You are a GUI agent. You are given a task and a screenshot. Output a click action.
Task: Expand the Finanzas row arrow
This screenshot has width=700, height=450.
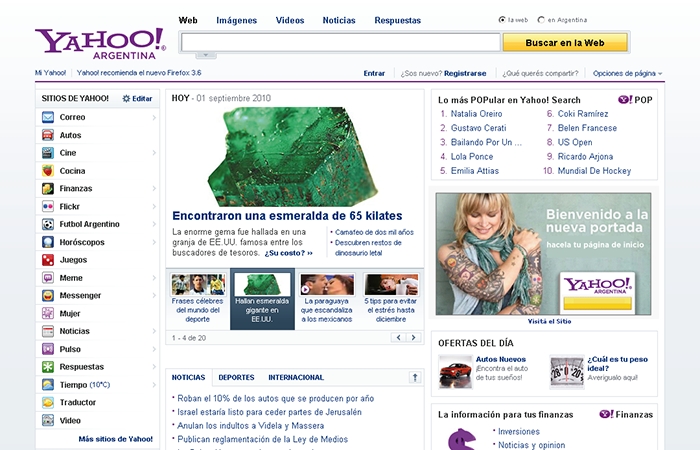pos(154,189)
